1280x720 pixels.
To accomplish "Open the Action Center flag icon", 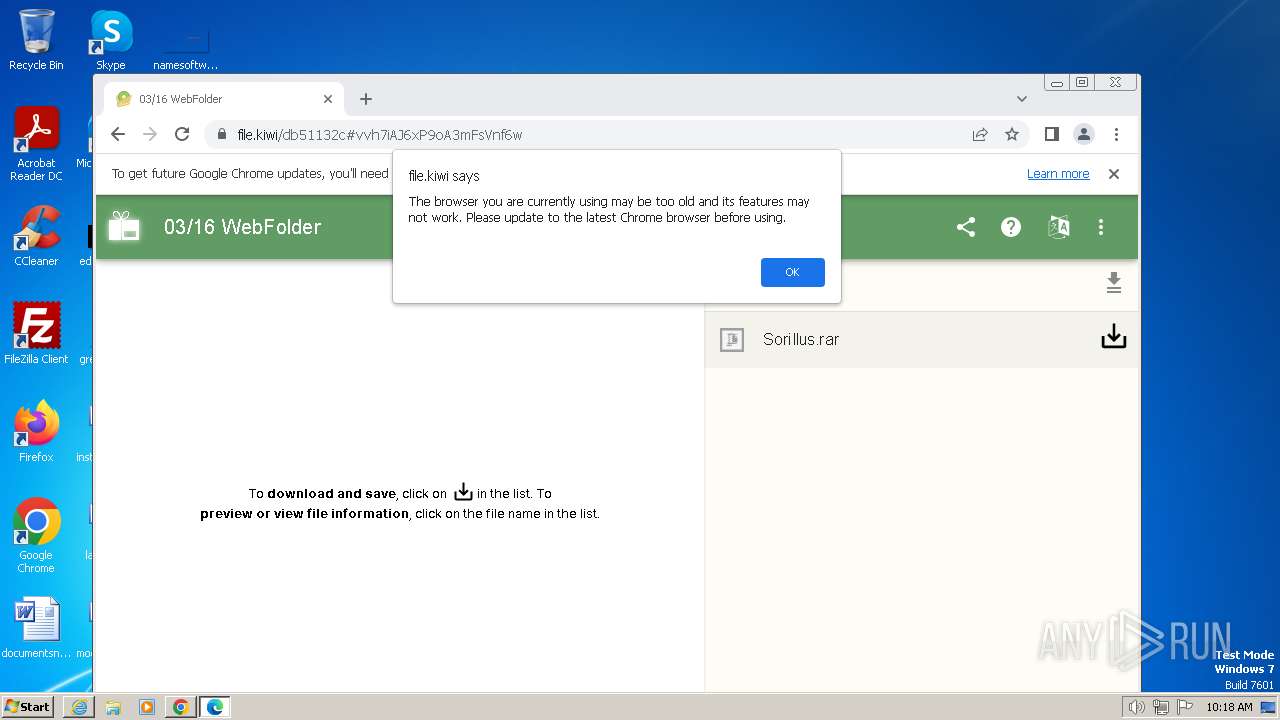I will [1184, 707].
